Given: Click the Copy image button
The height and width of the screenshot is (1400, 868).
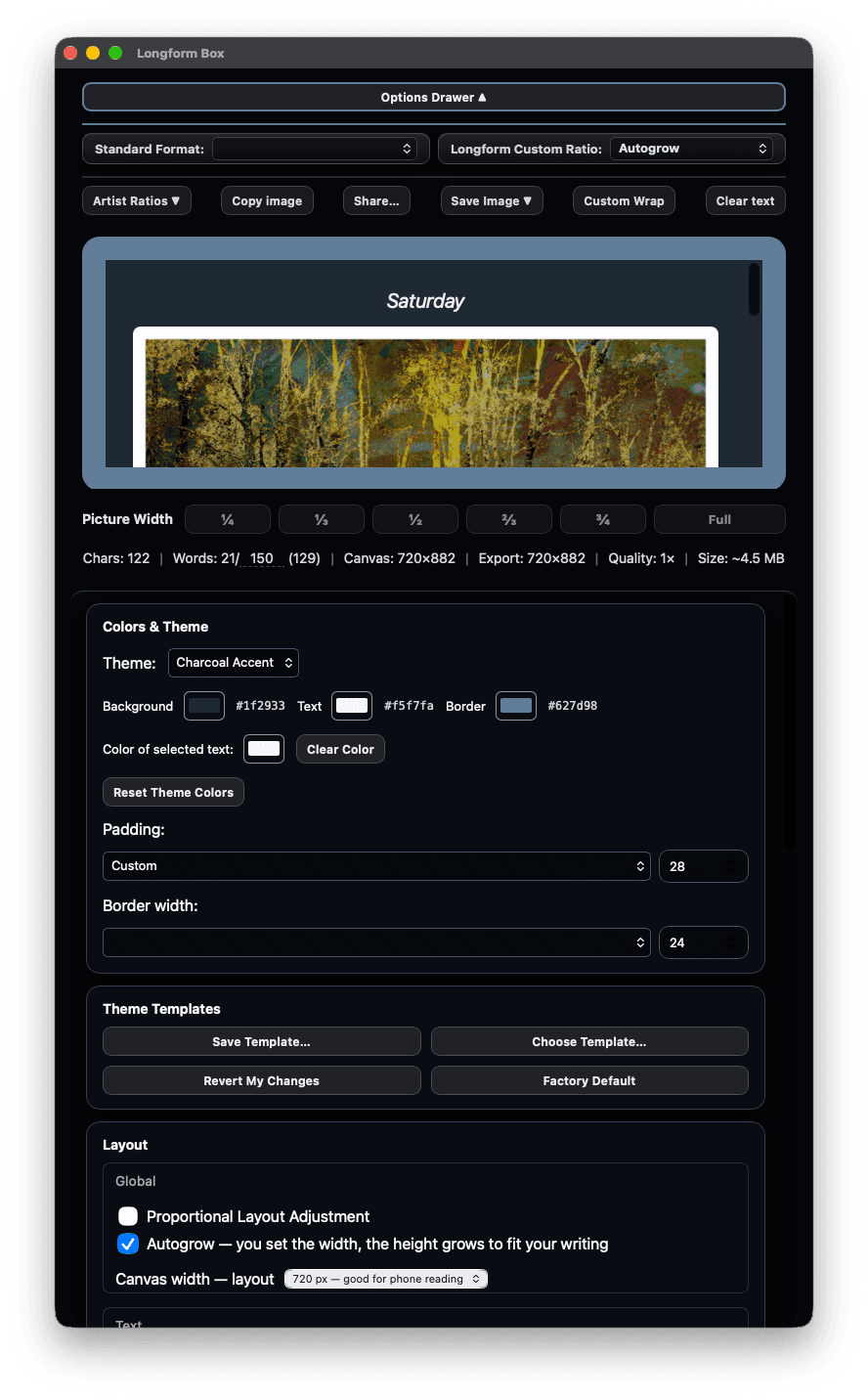Looking at the screenshot, I should pos(267,200).
